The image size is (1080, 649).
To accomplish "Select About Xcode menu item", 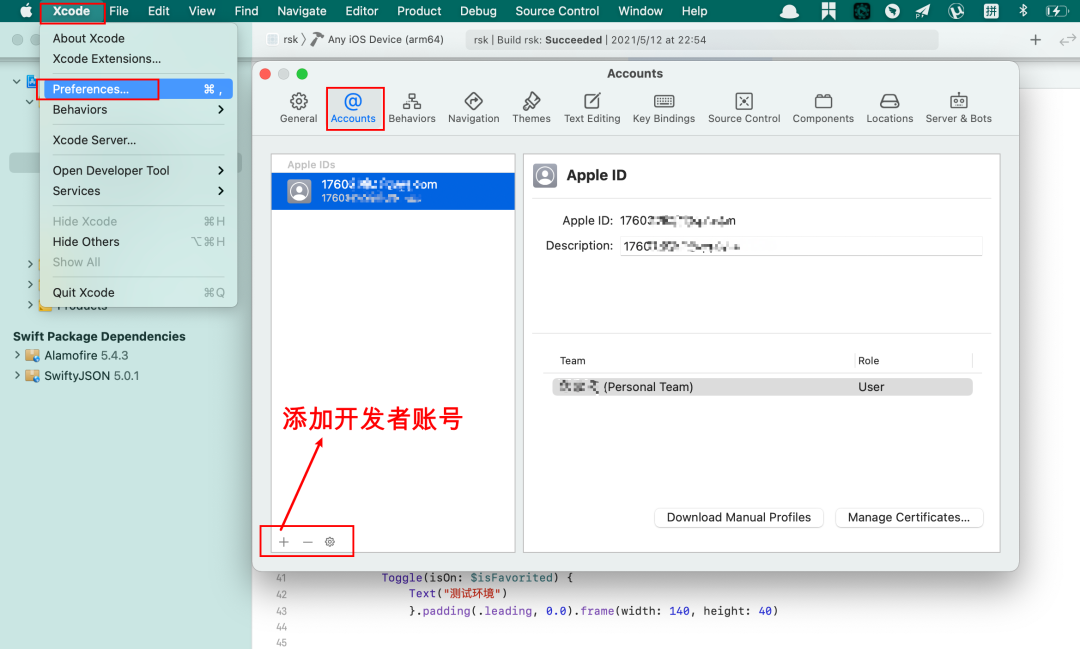I will tap(138, 39).
